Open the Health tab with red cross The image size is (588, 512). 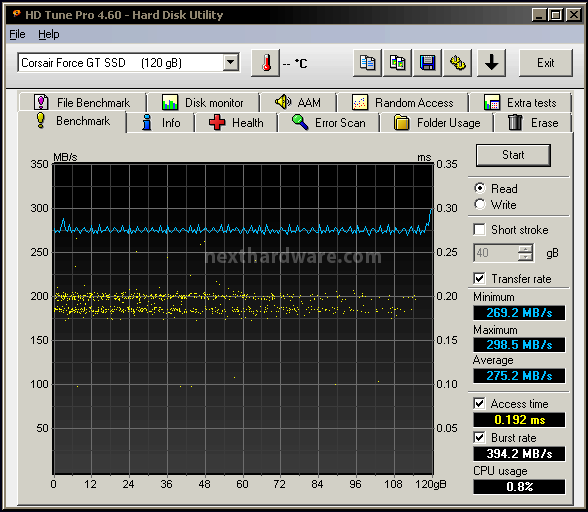point(236,123)
